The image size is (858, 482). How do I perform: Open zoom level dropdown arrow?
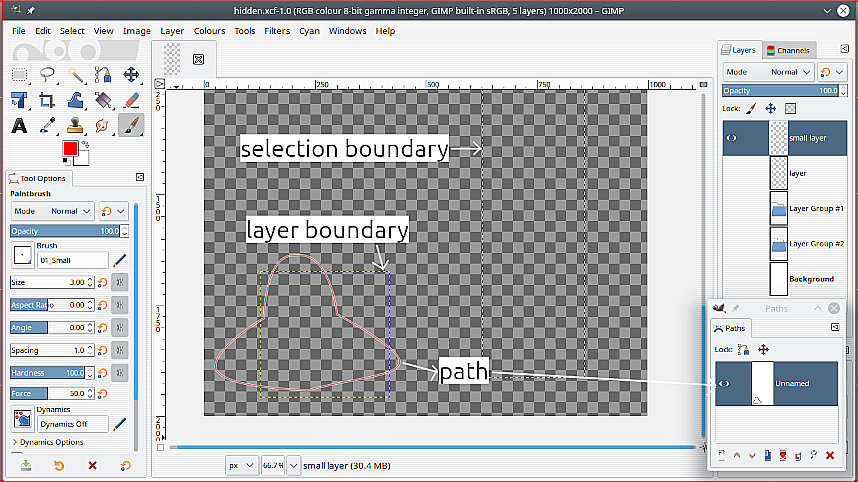[293, 466]
